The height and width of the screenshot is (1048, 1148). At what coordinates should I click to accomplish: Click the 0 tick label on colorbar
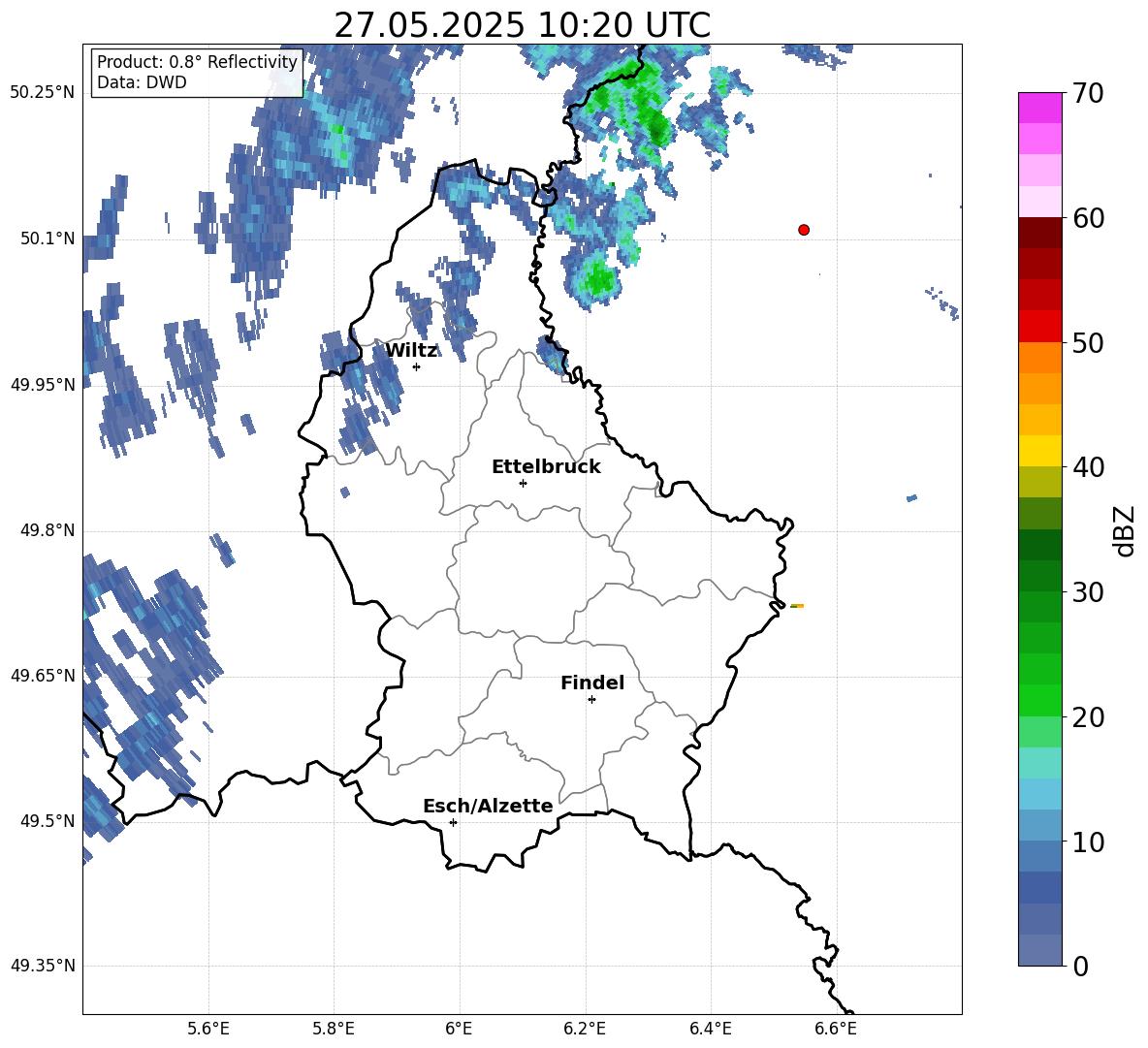(1080, 966)
